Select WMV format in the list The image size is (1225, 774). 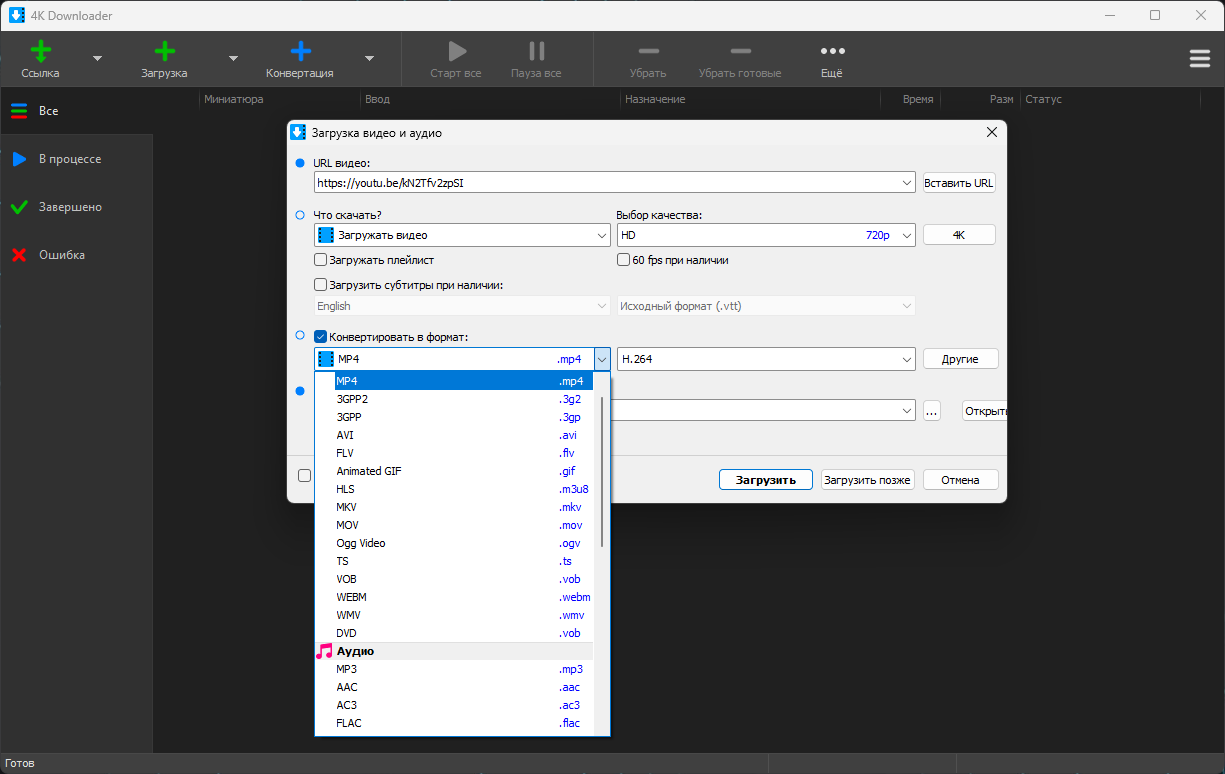[454, 615]
